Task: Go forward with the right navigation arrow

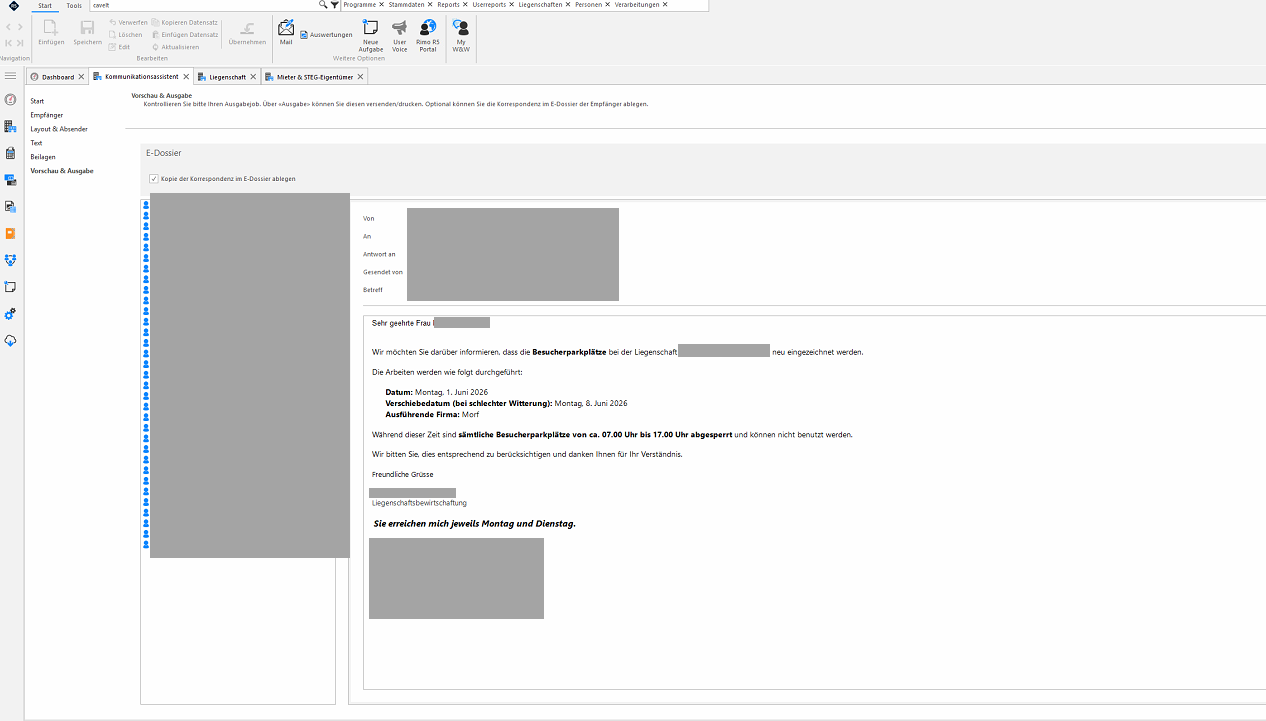Action: (20, 27)
